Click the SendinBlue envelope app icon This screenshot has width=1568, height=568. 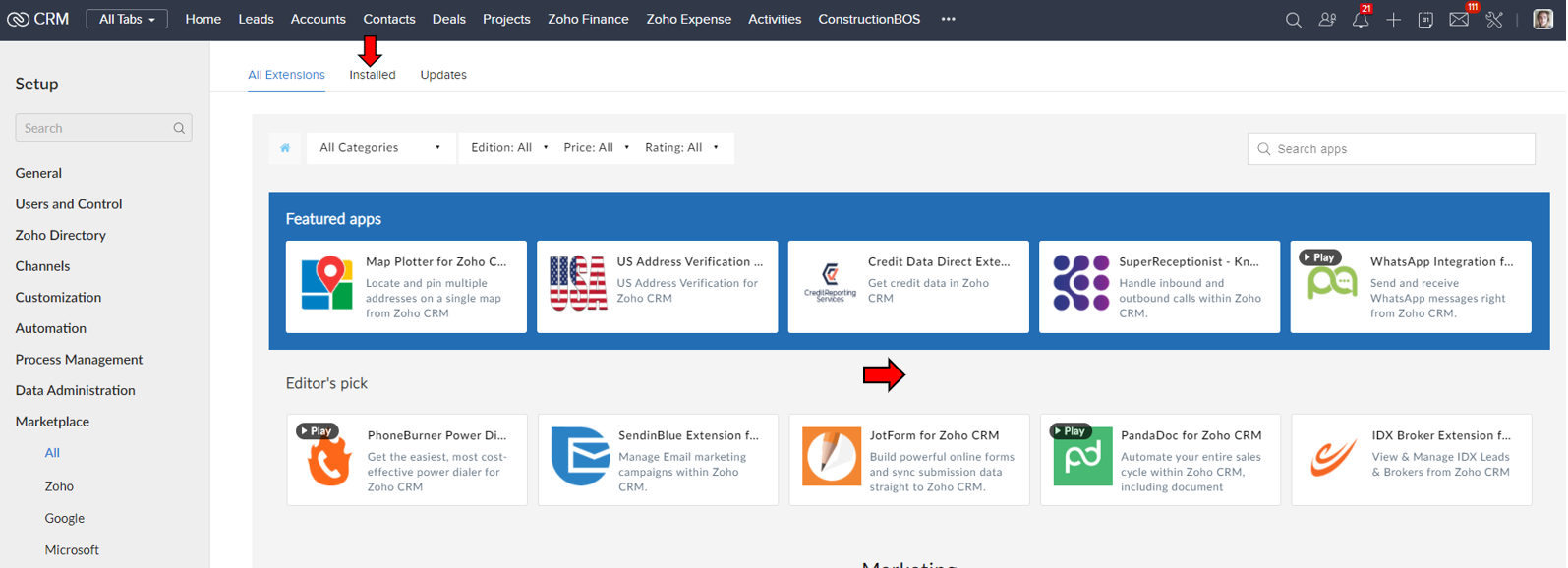[580, 456]
